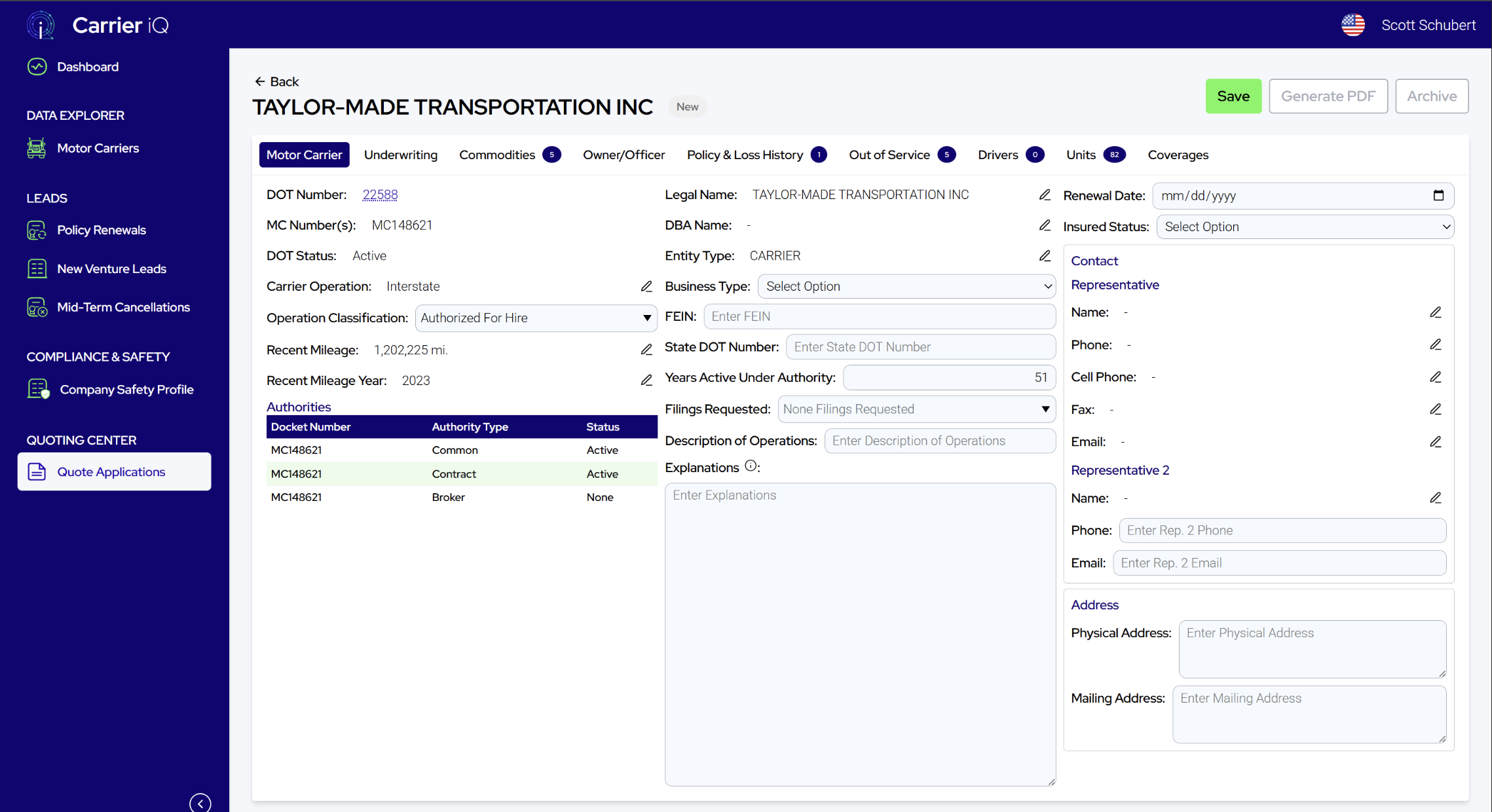The width and height of the screenshot is (1492, 812).
Task: Edit Representative 2 Name with pencil icon
Action: [1435, 498]
